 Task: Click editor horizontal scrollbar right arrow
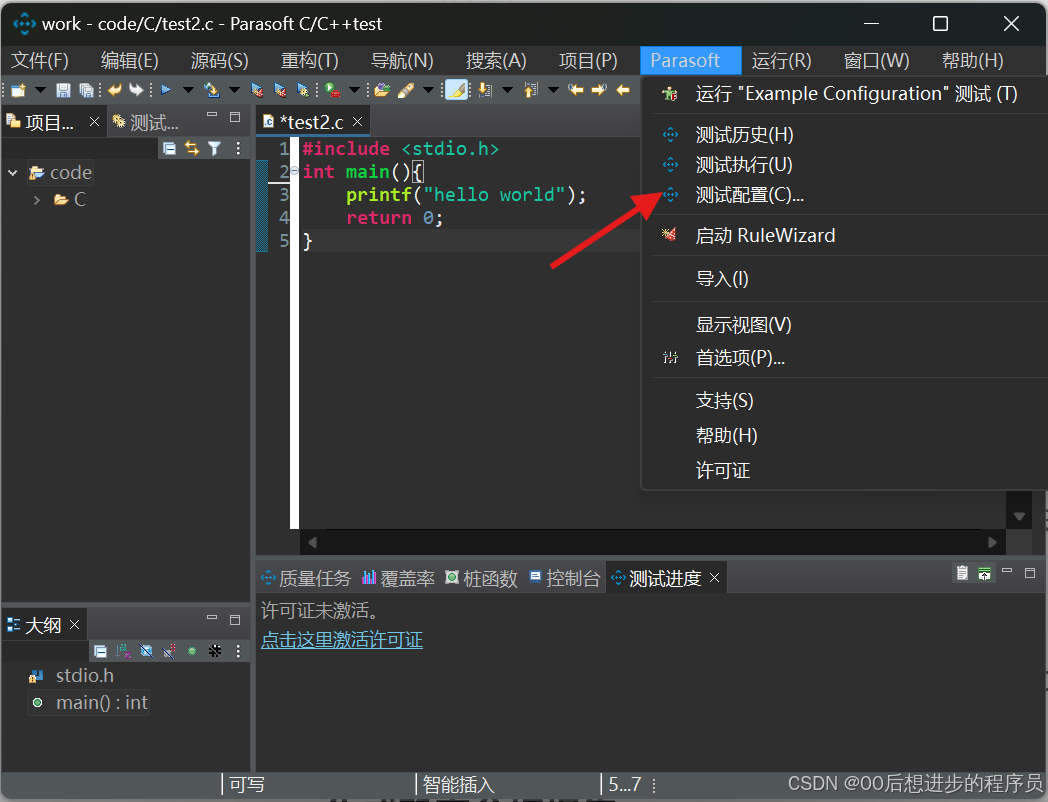[x=993, y=542]
